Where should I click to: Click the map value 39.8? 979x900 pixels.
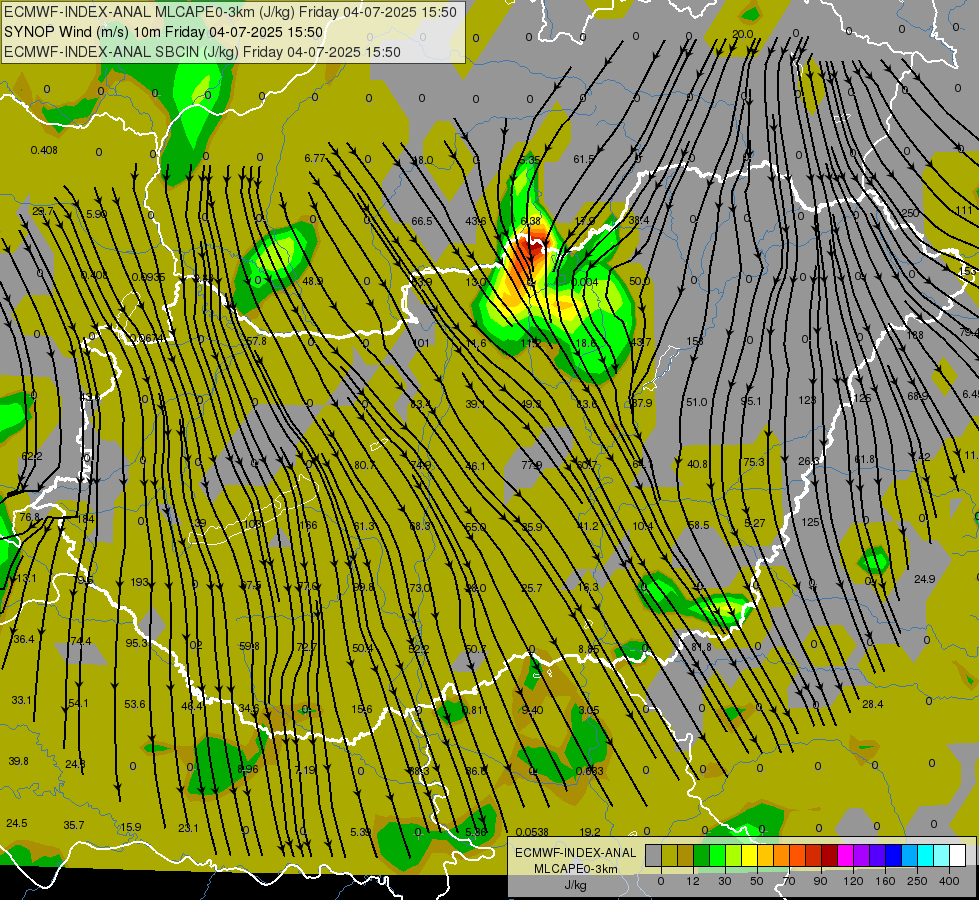[19, 761]
